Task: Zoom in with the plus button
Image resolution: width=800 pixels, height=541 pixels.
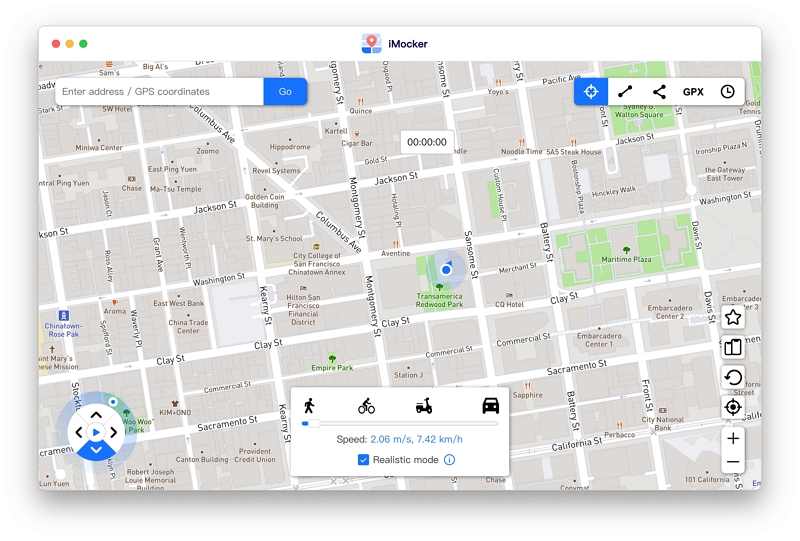Action: tap(733, 438)
